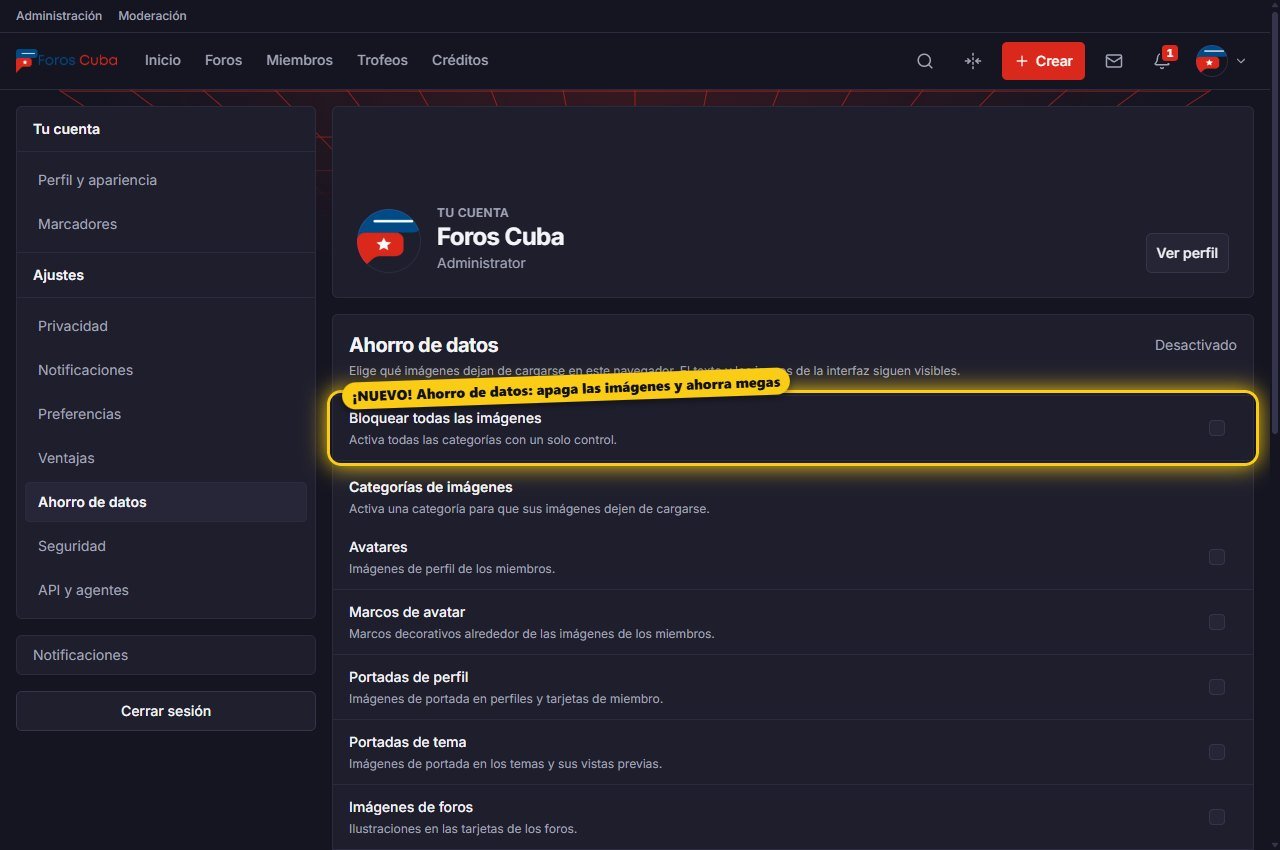Open Perfil y apariencia in sidebar
Screen dimensions: 1280x850
coord(166,180)
